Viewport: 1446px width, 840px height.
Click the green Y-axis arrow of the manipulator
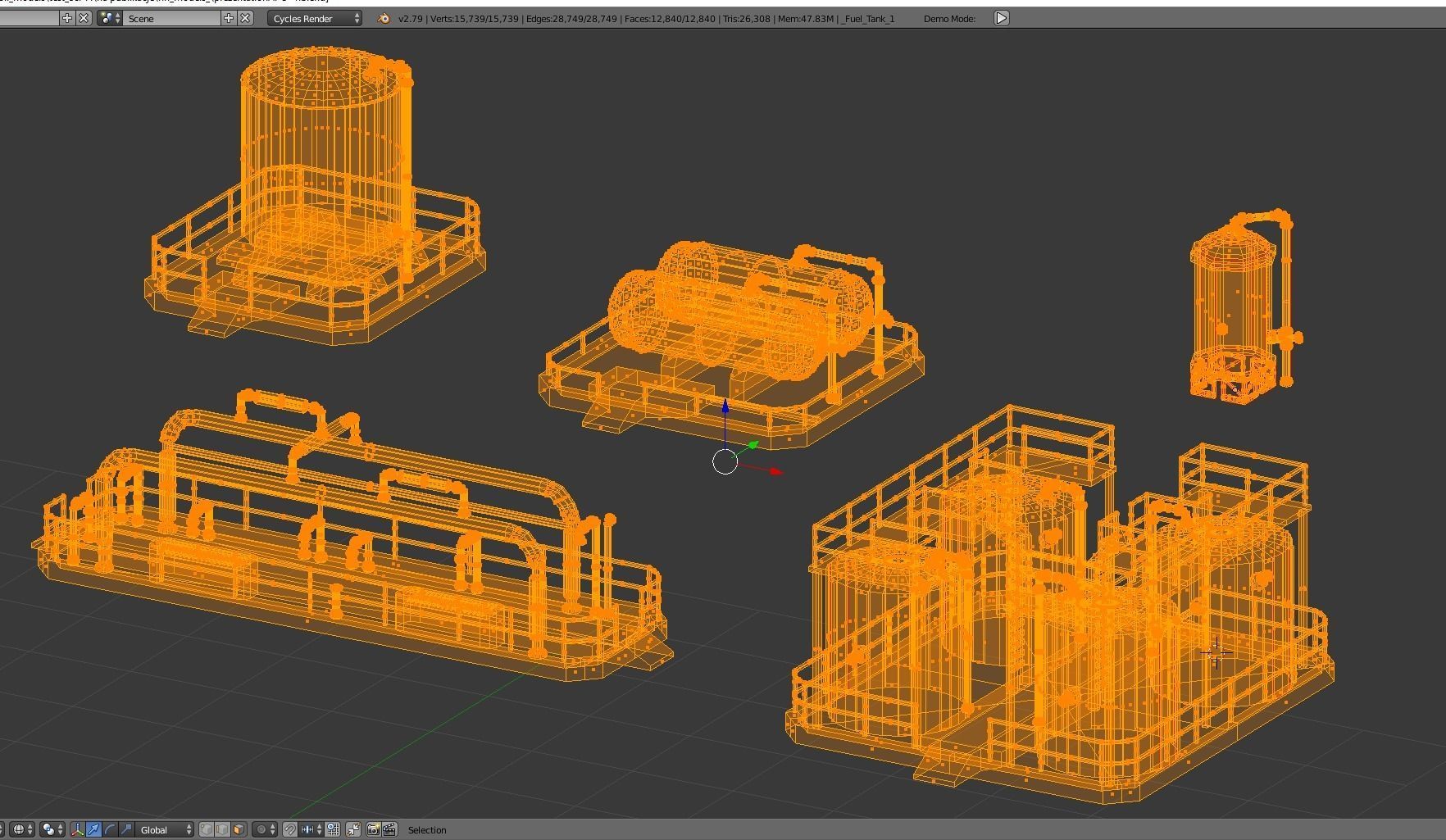point(753,445)
